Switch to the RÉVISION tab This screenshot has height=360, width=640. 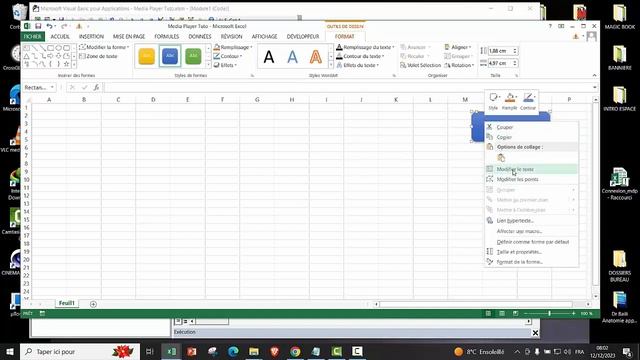[x=231, y=36]
